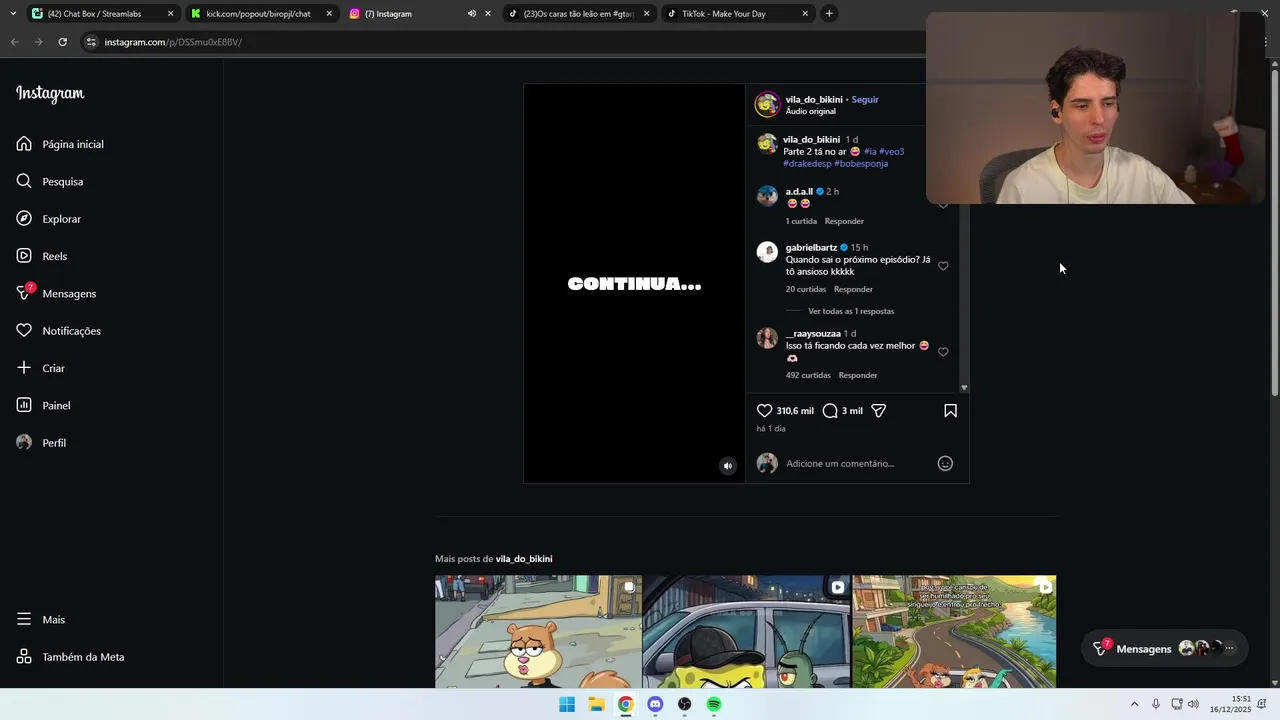
Task: Reload the page
Action: pyautogui.click(x=62, y=42)
